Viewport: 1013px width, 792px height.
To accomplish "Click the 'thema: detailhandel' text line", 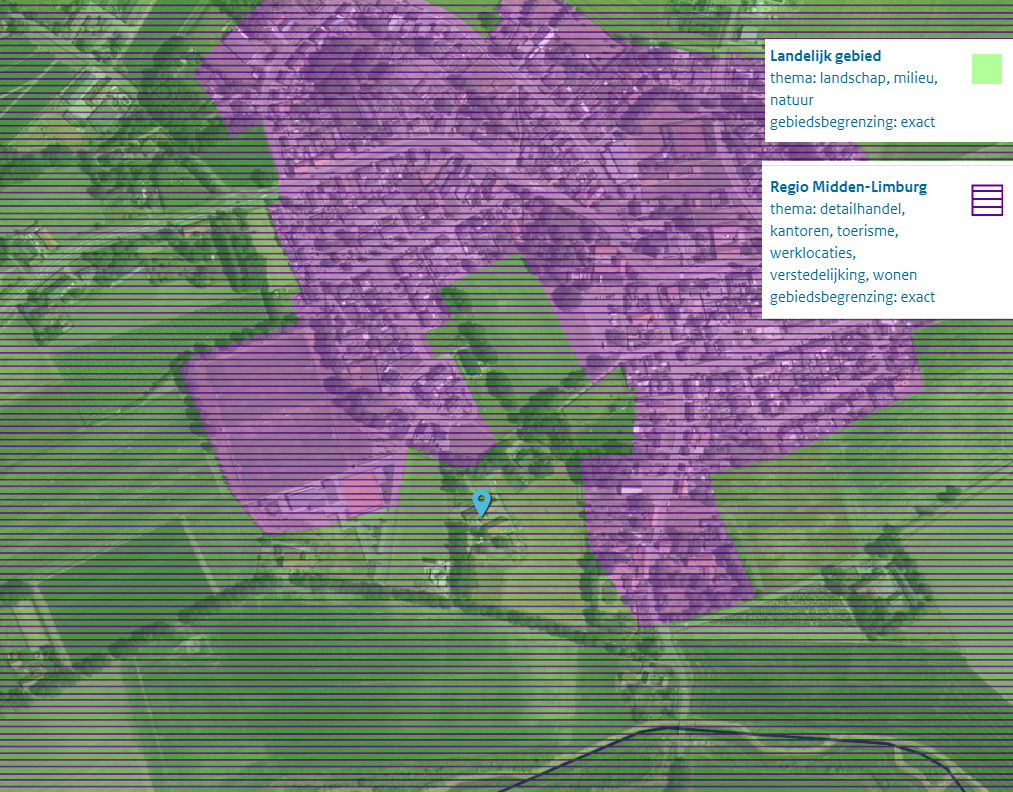I will (837, 209).
